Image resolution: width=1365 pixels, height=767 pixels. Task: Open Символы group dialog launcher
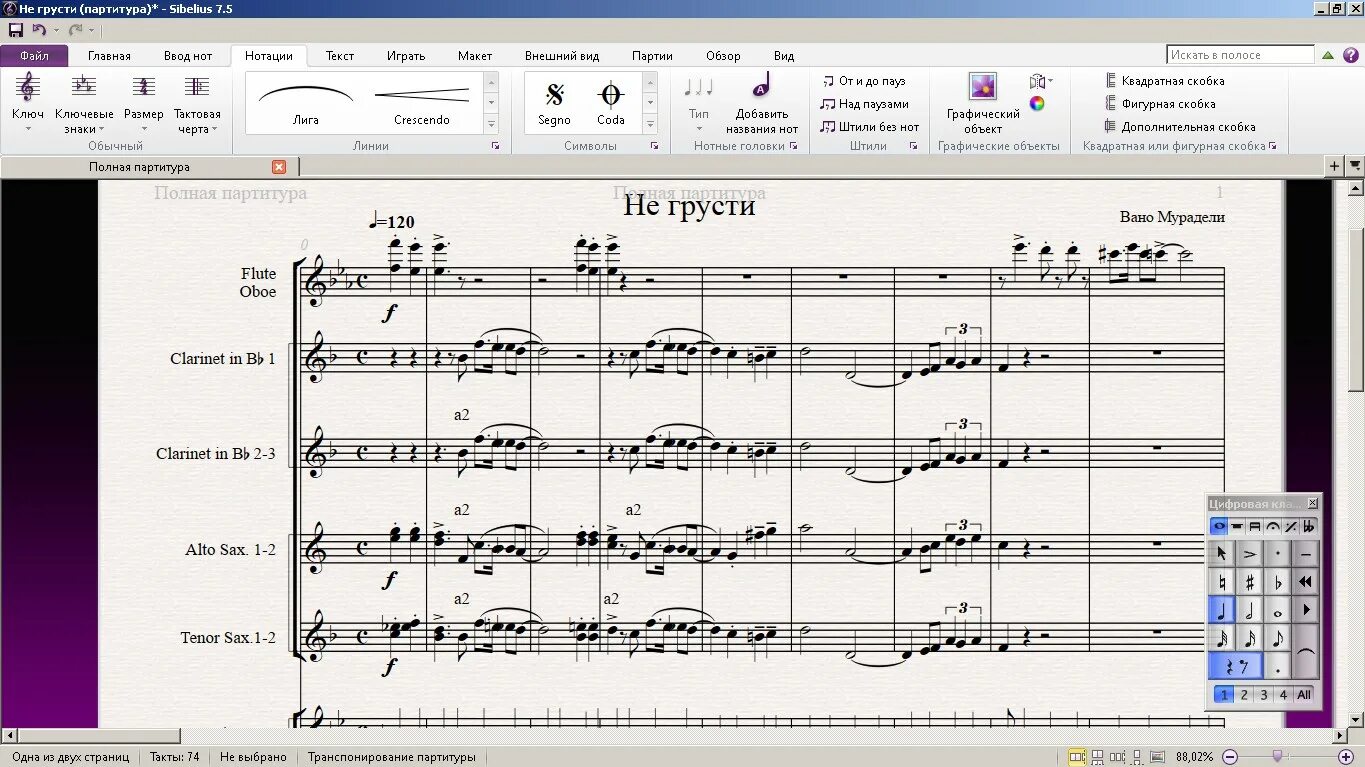click(x=654, y=146)
